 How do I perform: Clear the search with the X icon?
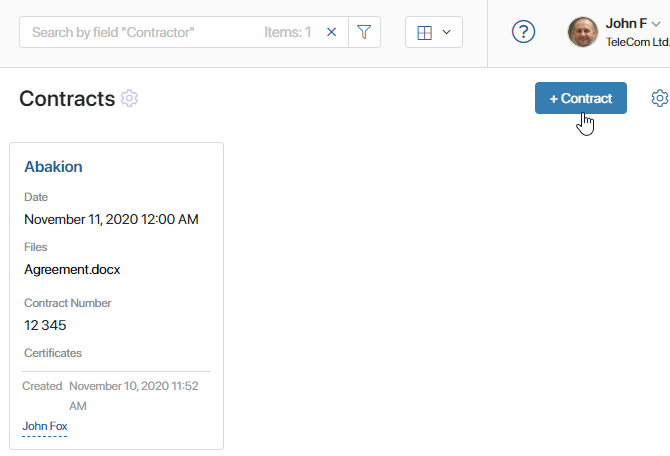pos(331,32)
